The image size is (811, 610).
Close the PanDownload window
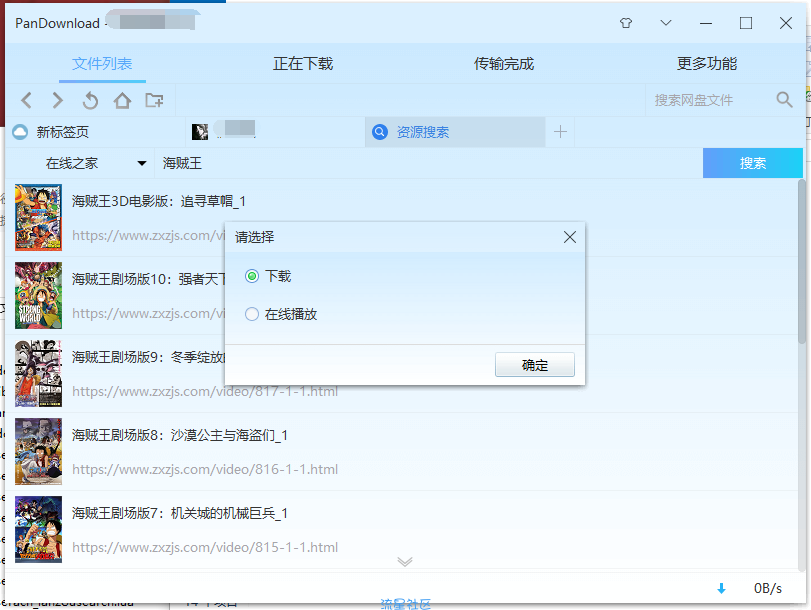pos(786,23)
